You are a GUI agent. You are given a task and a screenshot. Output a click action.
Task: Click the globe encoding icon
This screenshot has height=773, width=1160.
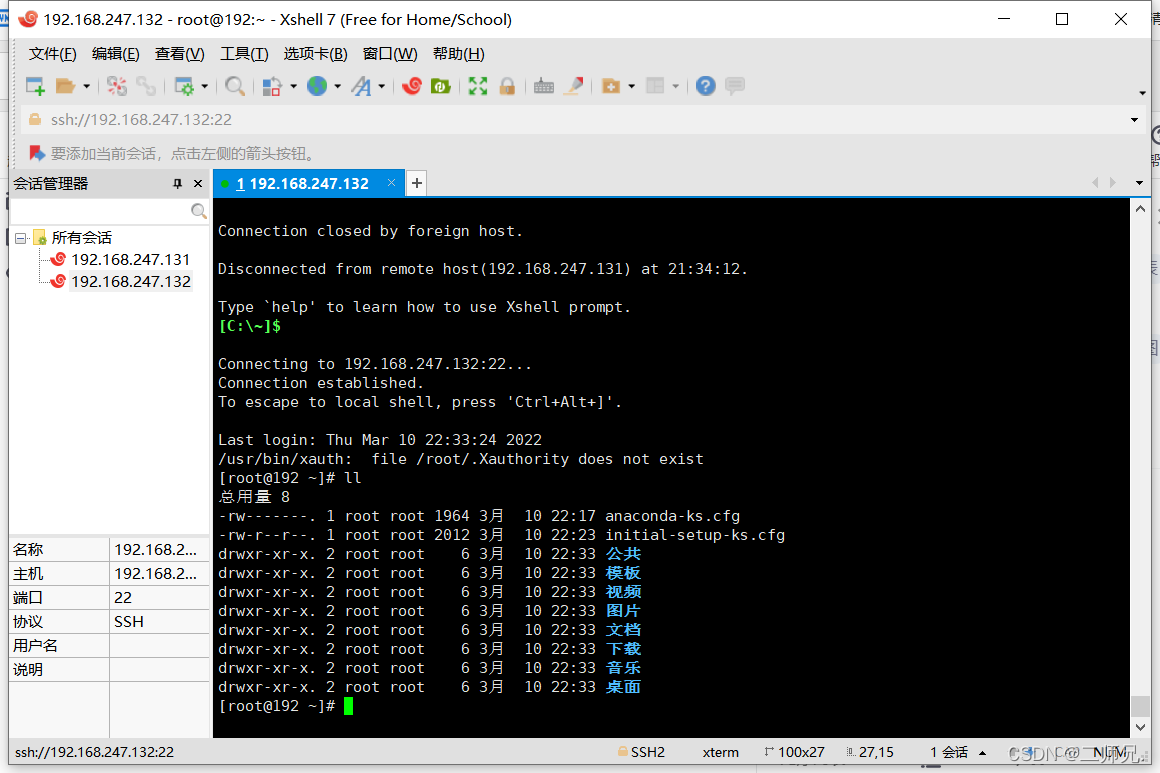(317, 86)
